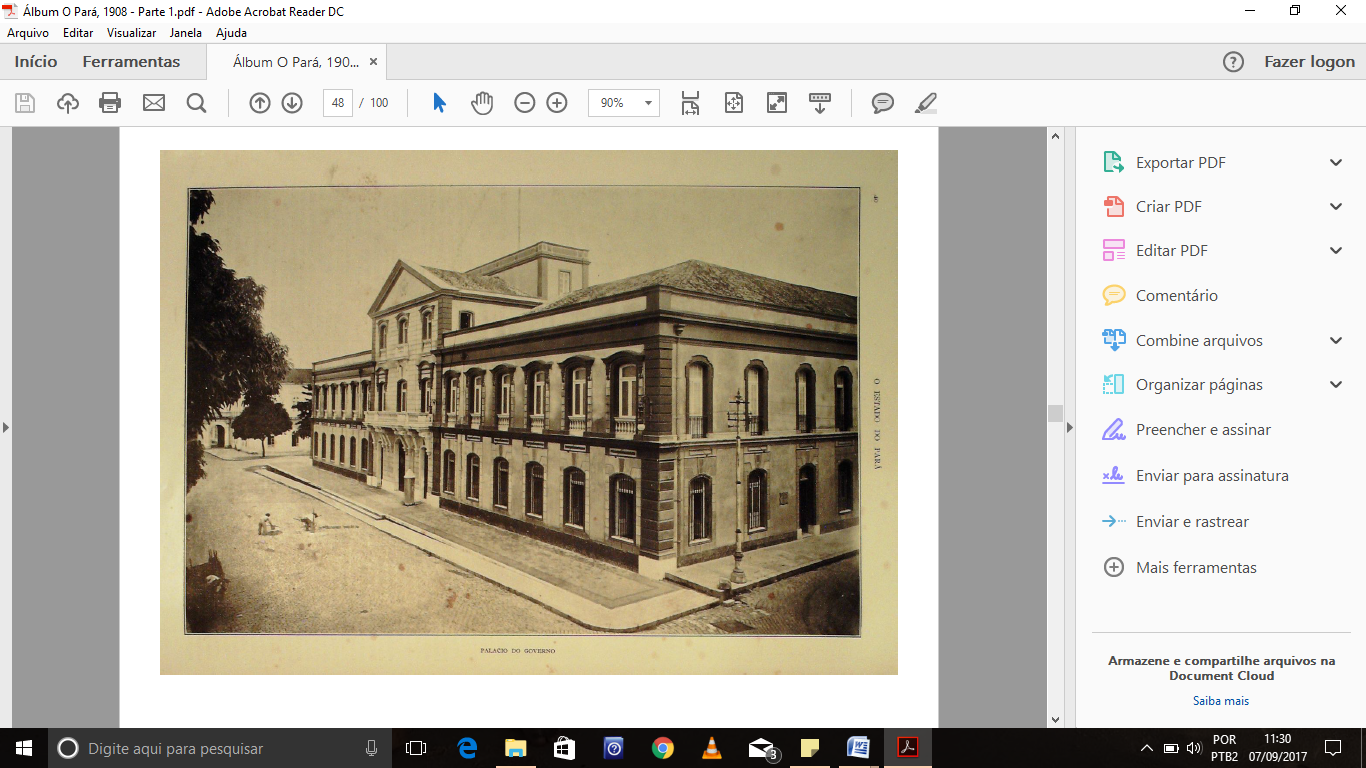This screenshot has width=1366, height=768.
Task: Click Fazer logon button
Action: point(1309,62)
